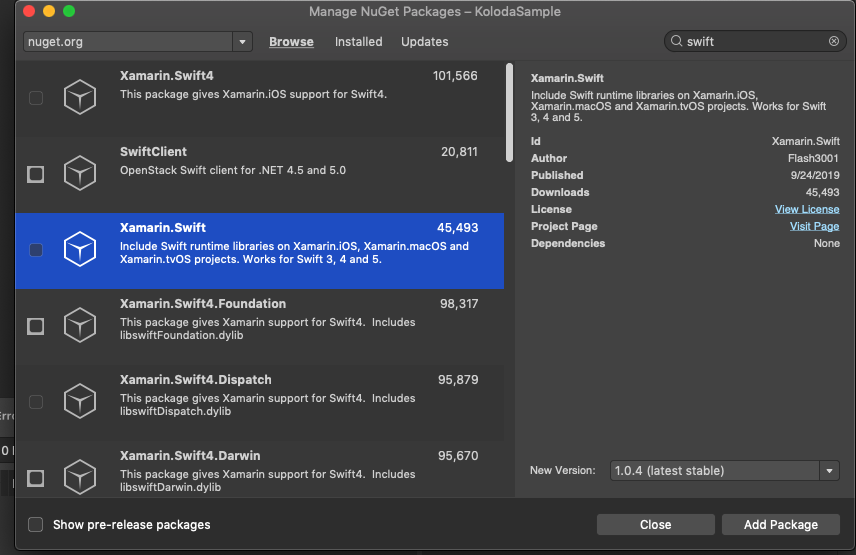Check the SwiftClient package checkbox
The height and width of the screenshot is (555, 856).
[x=36, y=174]
